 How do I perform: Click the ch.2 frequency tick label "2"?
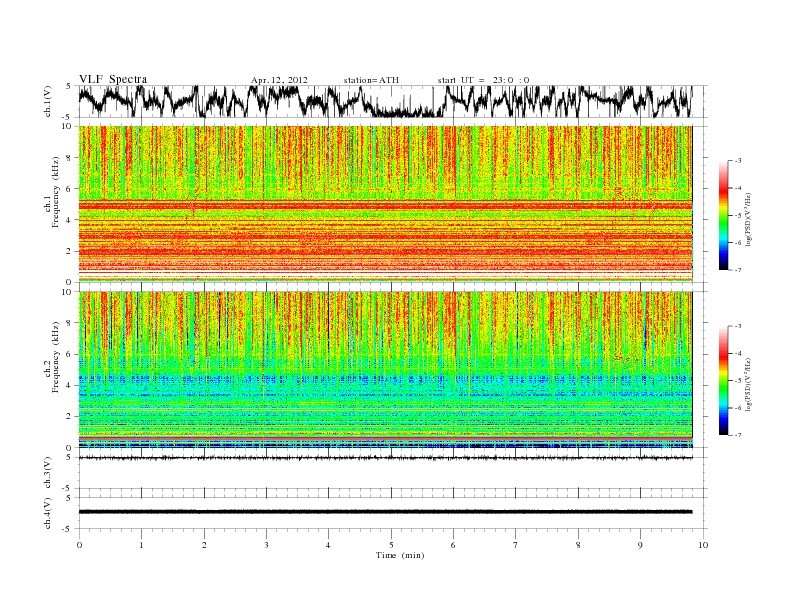click(x=69, y=416)
